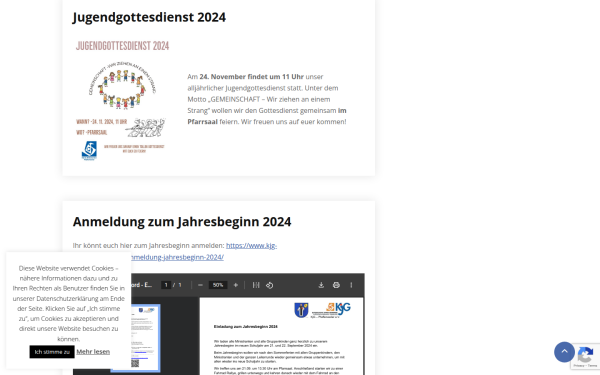Click the fit-to-page icon in PDF toolbar
The image size is (600, 375).
click(x=256, y=285)
